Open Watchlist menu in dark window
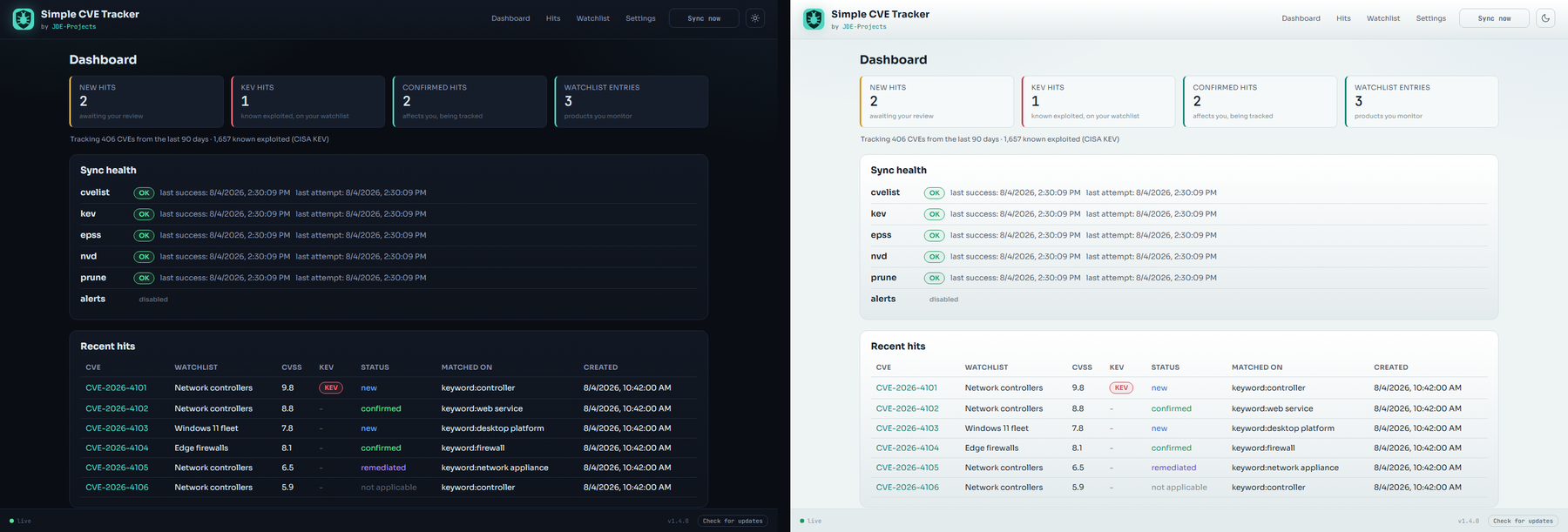1568x532 pixels. pyautogui.click(x=592, y=18)
